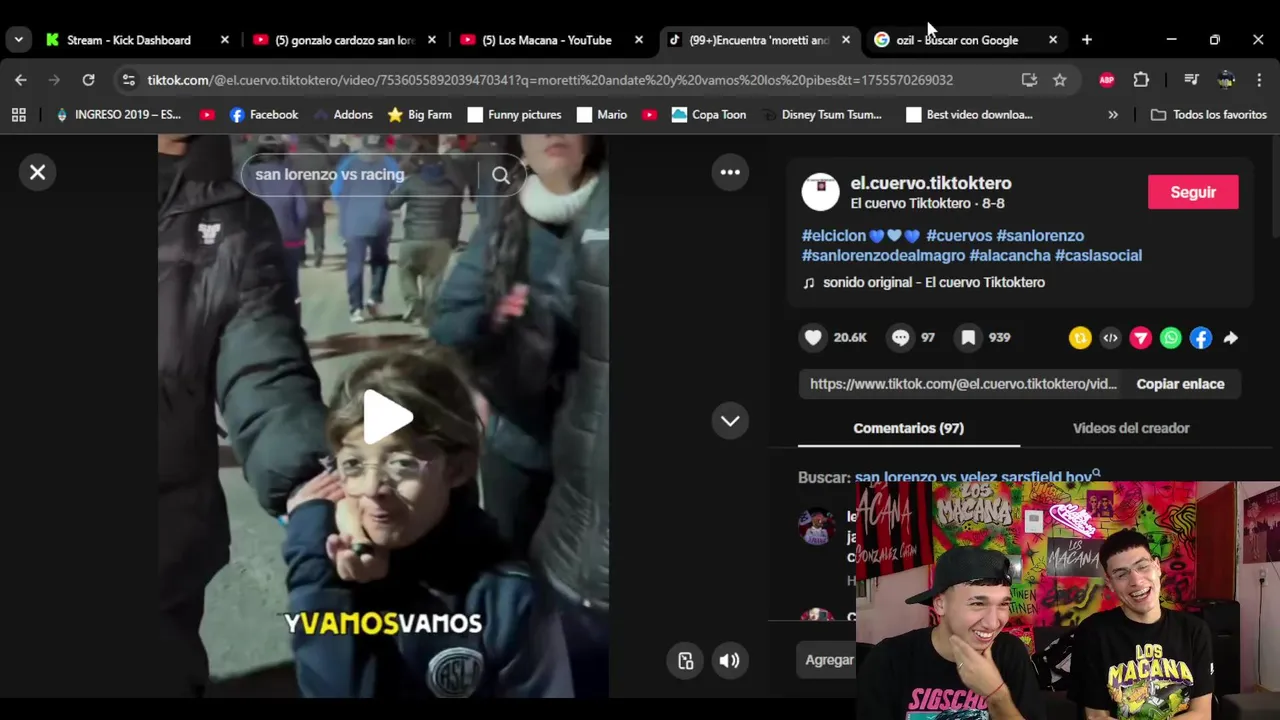Viewport: 1280px width, 720px height.
Task: Open Copa Toon bookmark
Action: 709,115
